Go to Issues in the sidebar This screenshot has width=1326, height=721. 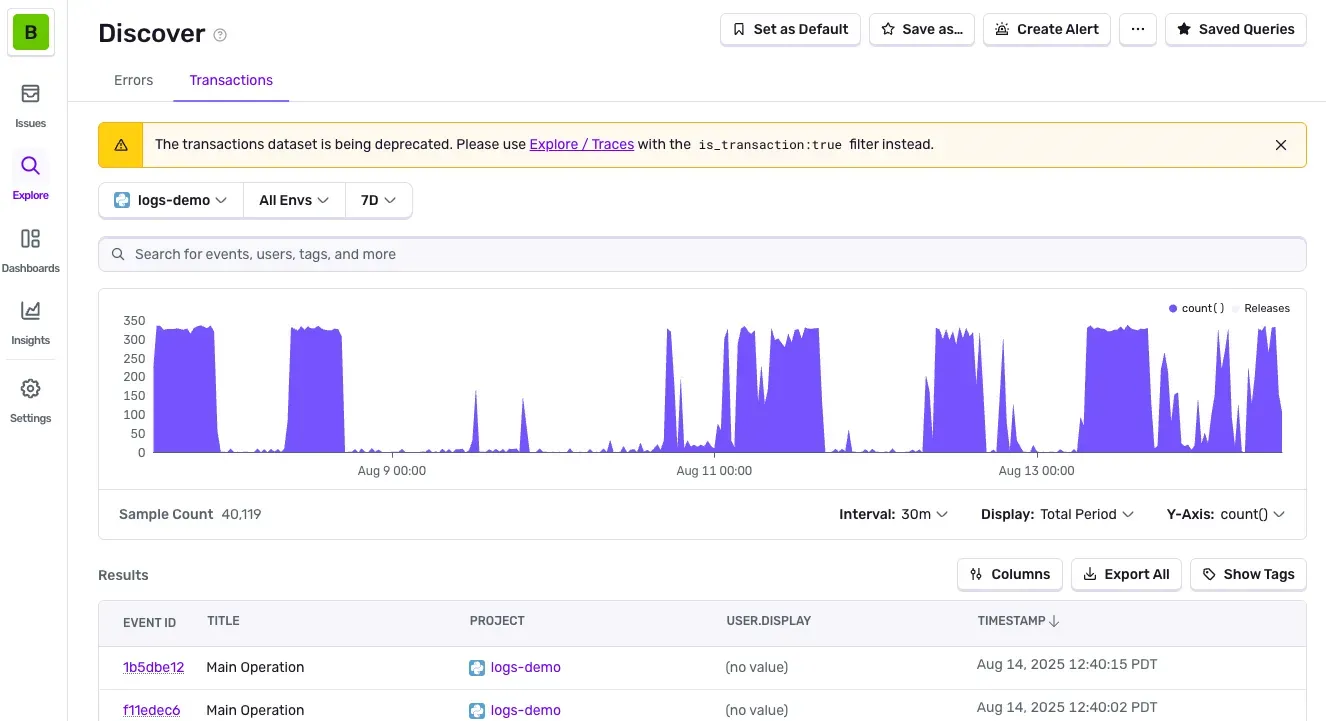[31, 105]
